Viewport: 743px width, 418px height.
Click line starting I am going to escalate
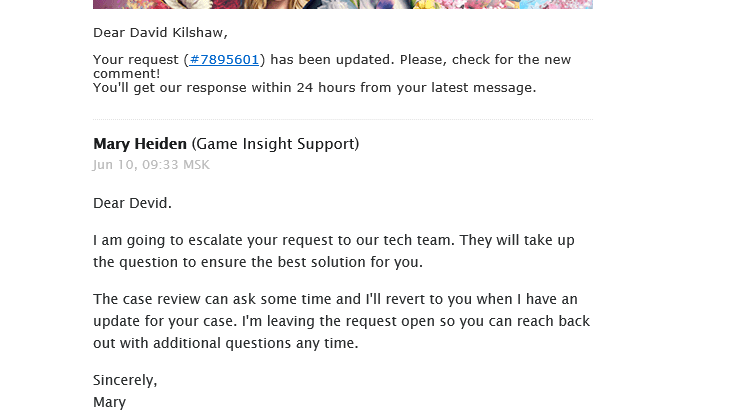pyautogui.click(x=334, y=240)
